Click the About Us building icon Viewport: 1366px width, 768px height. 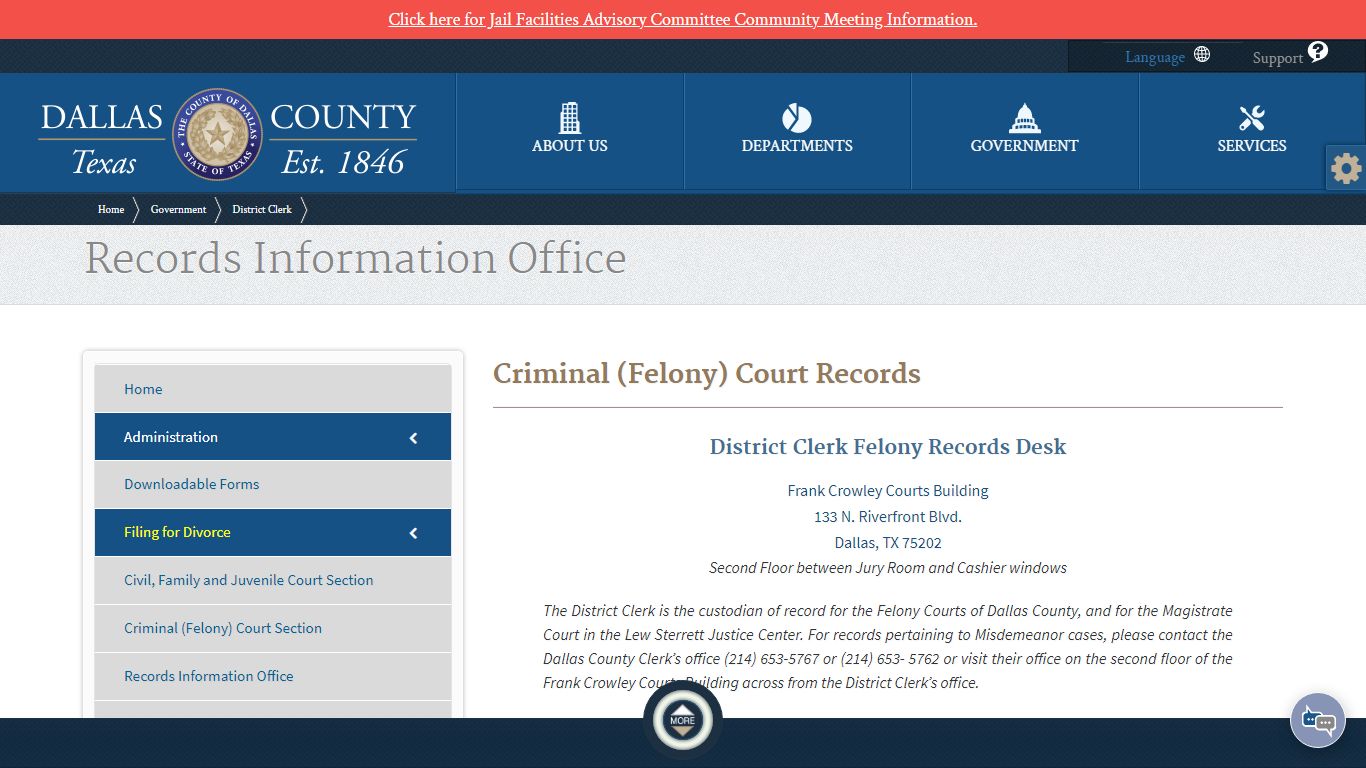coord(570,118)
